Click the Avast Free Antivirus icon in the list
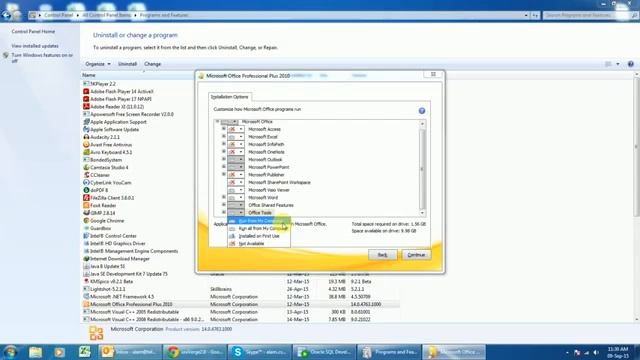 pyautogui.click(x=86, y=144)
